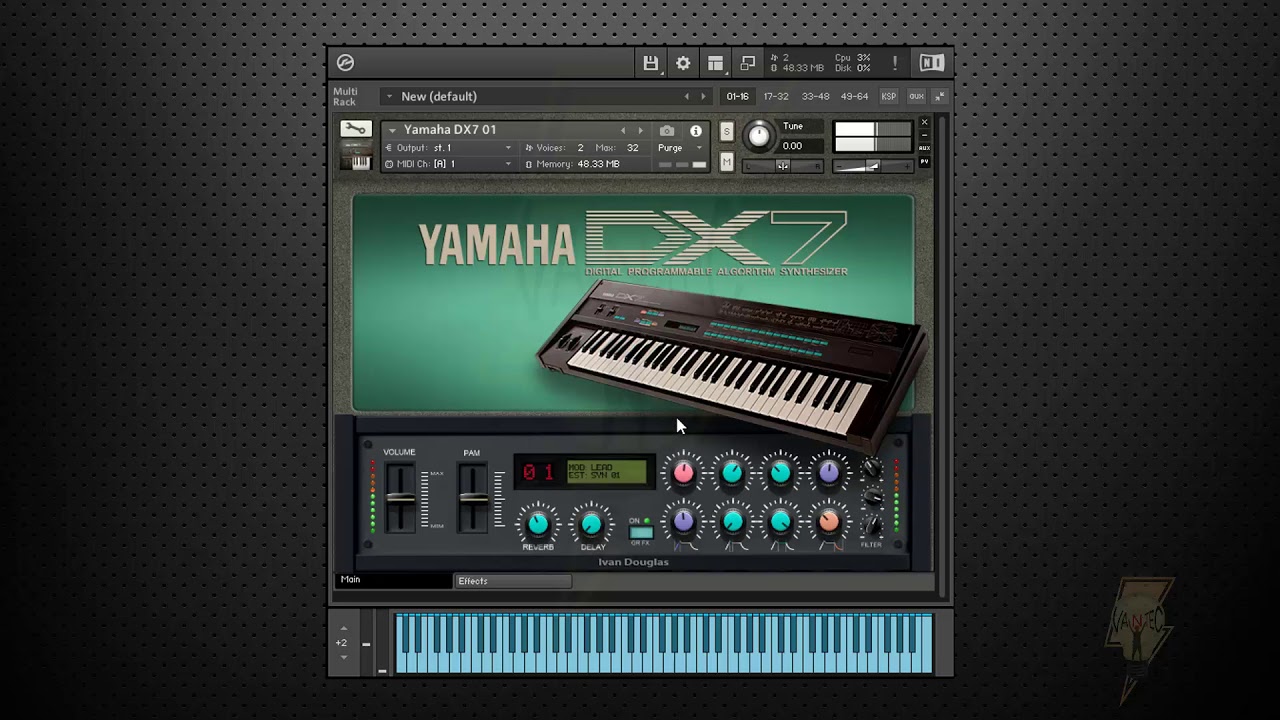Click the REVERB knob
This screenshot has height=720, width=1280.
[x=538, y=523]
